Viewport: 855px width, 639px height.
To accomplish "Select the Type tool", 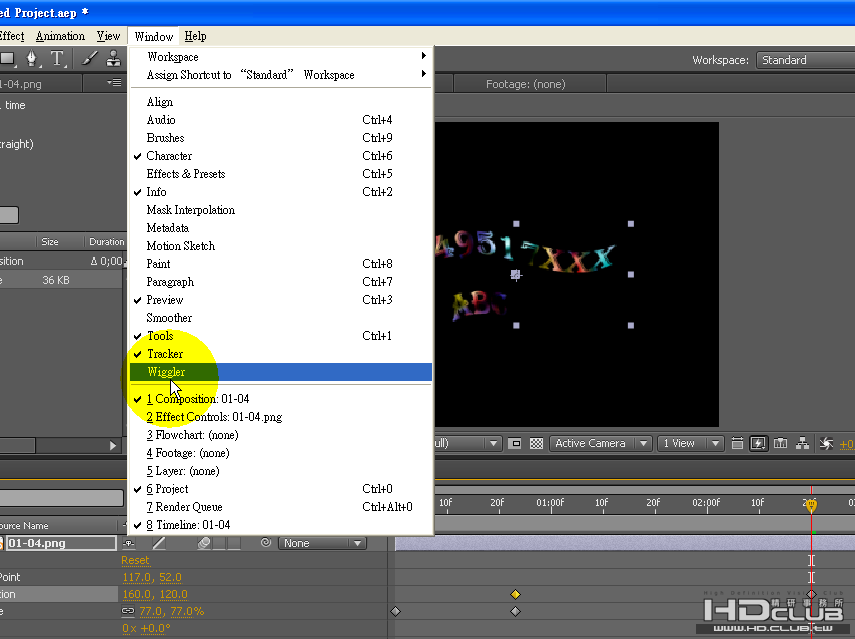I will [58, 58].
